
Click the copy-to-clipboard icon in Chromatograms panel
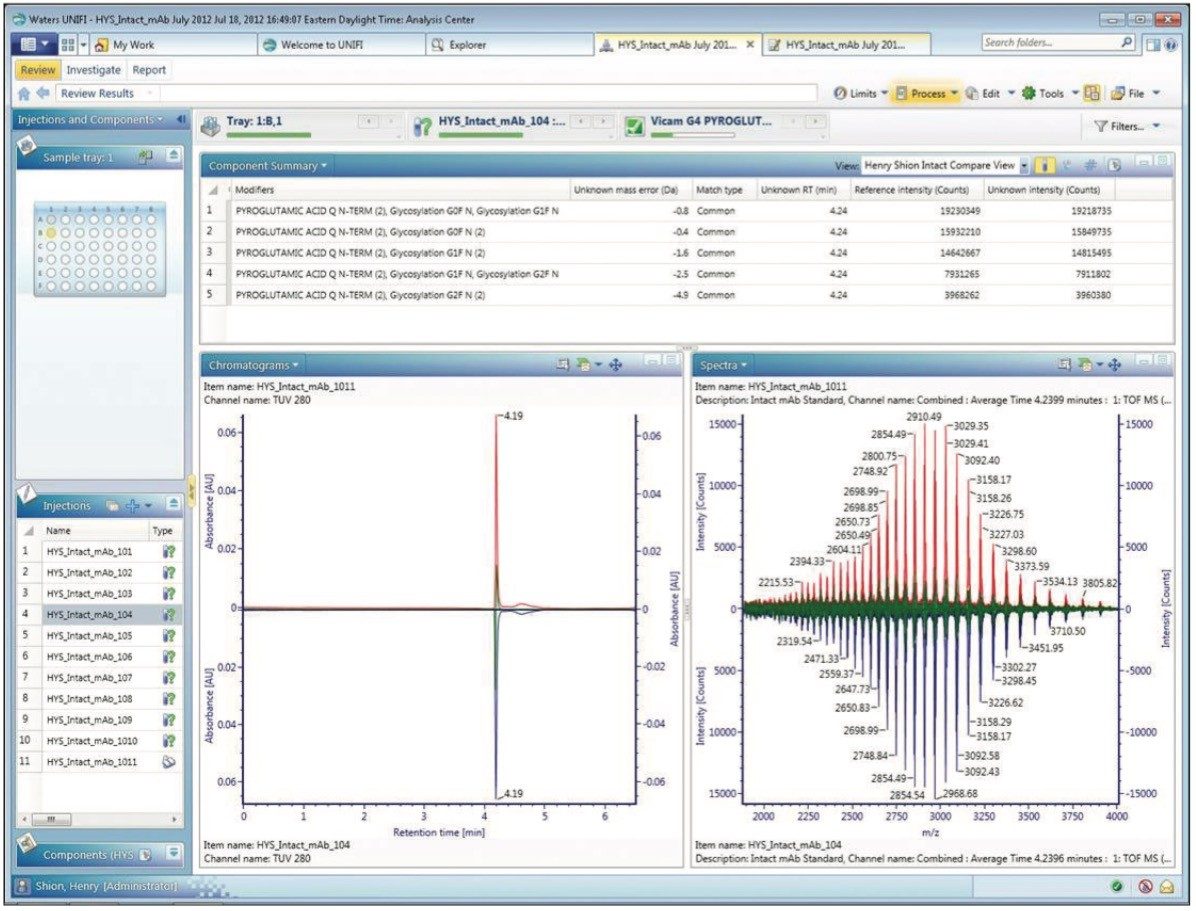(561, 365)
